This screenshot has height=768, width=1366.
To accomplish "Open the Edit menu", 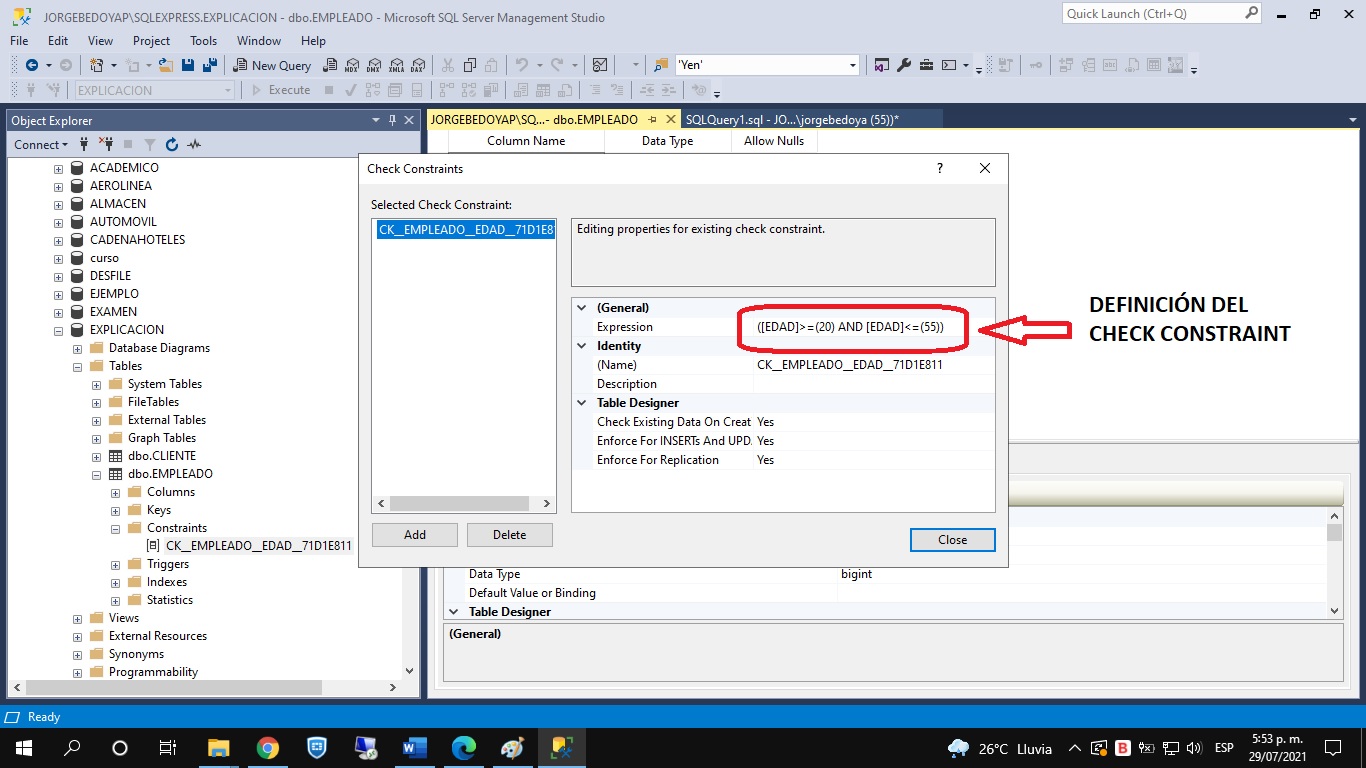I will 58,41.
